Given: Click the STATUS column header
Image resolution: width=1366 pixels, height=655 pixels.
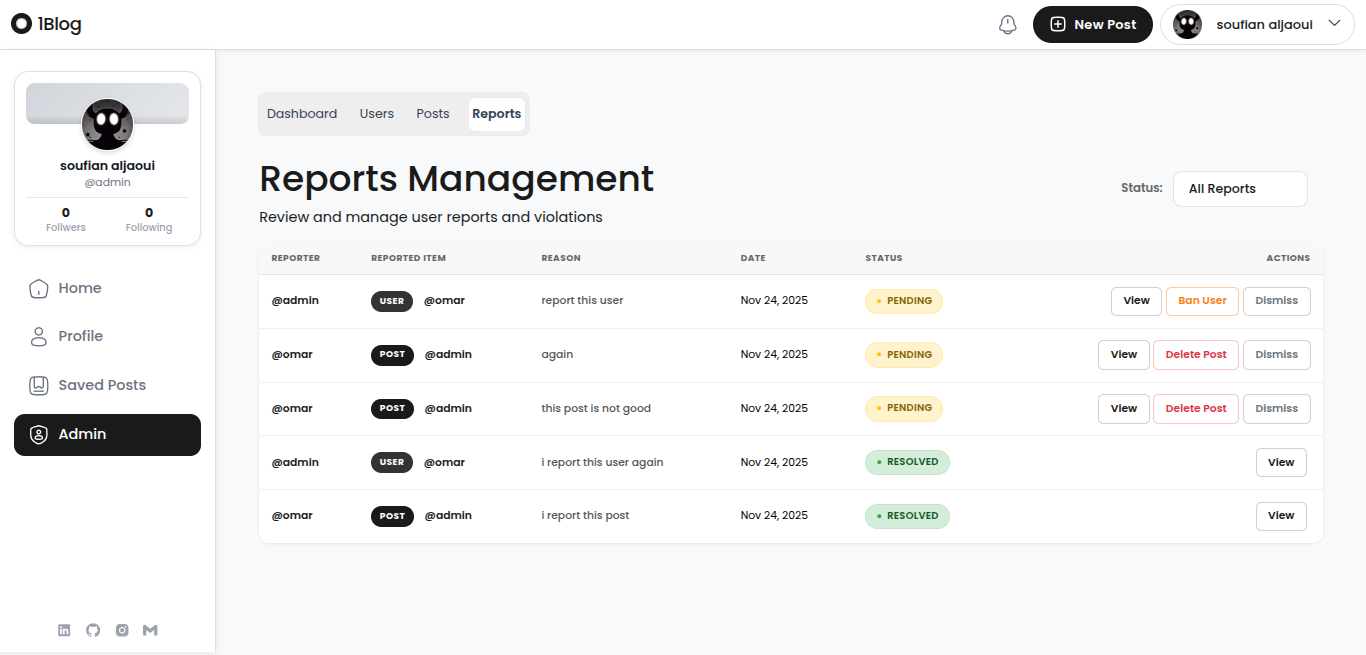Looking at the screenshot, I should tap(884, 258).
